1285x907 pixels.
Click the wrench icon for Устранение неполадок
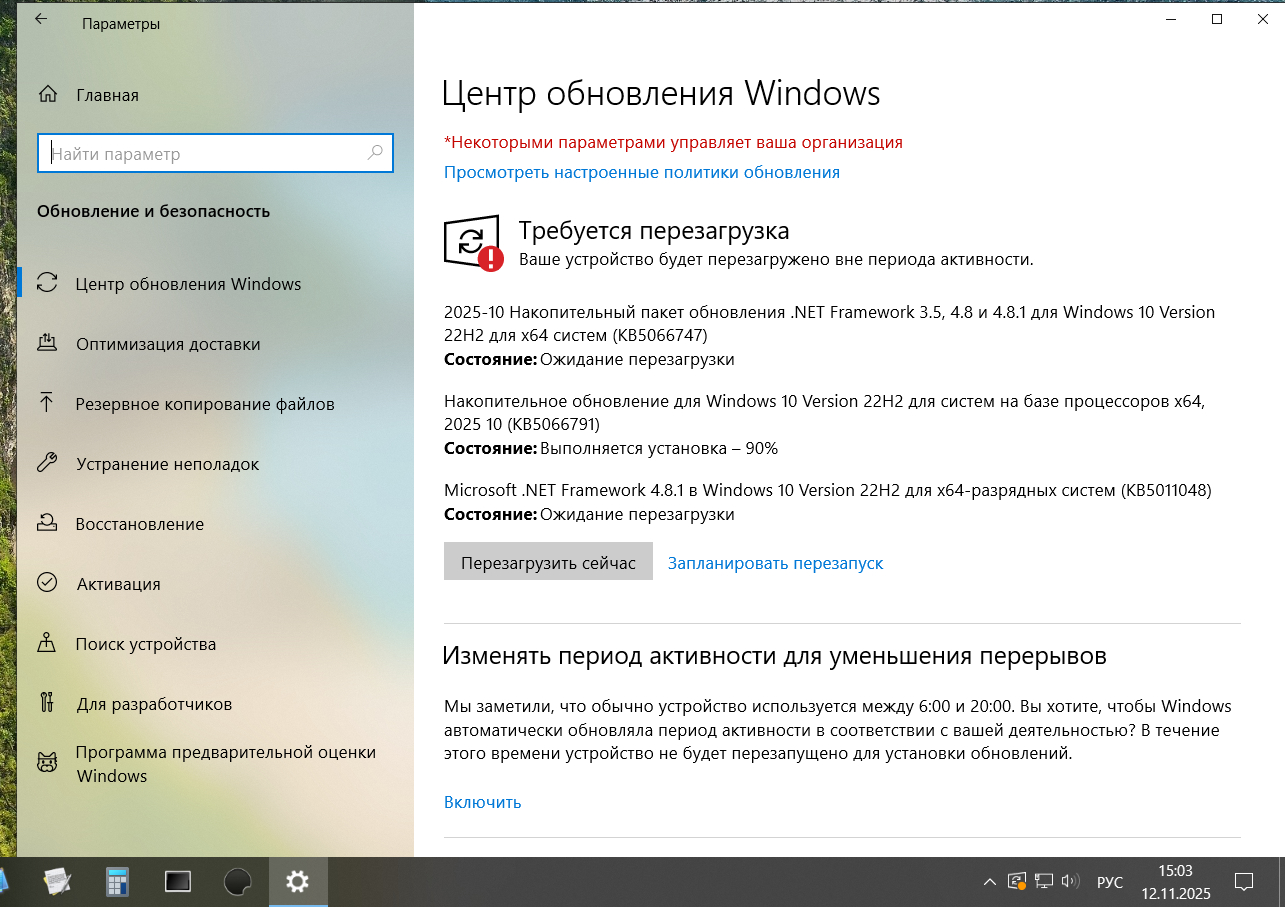point(47,463)
